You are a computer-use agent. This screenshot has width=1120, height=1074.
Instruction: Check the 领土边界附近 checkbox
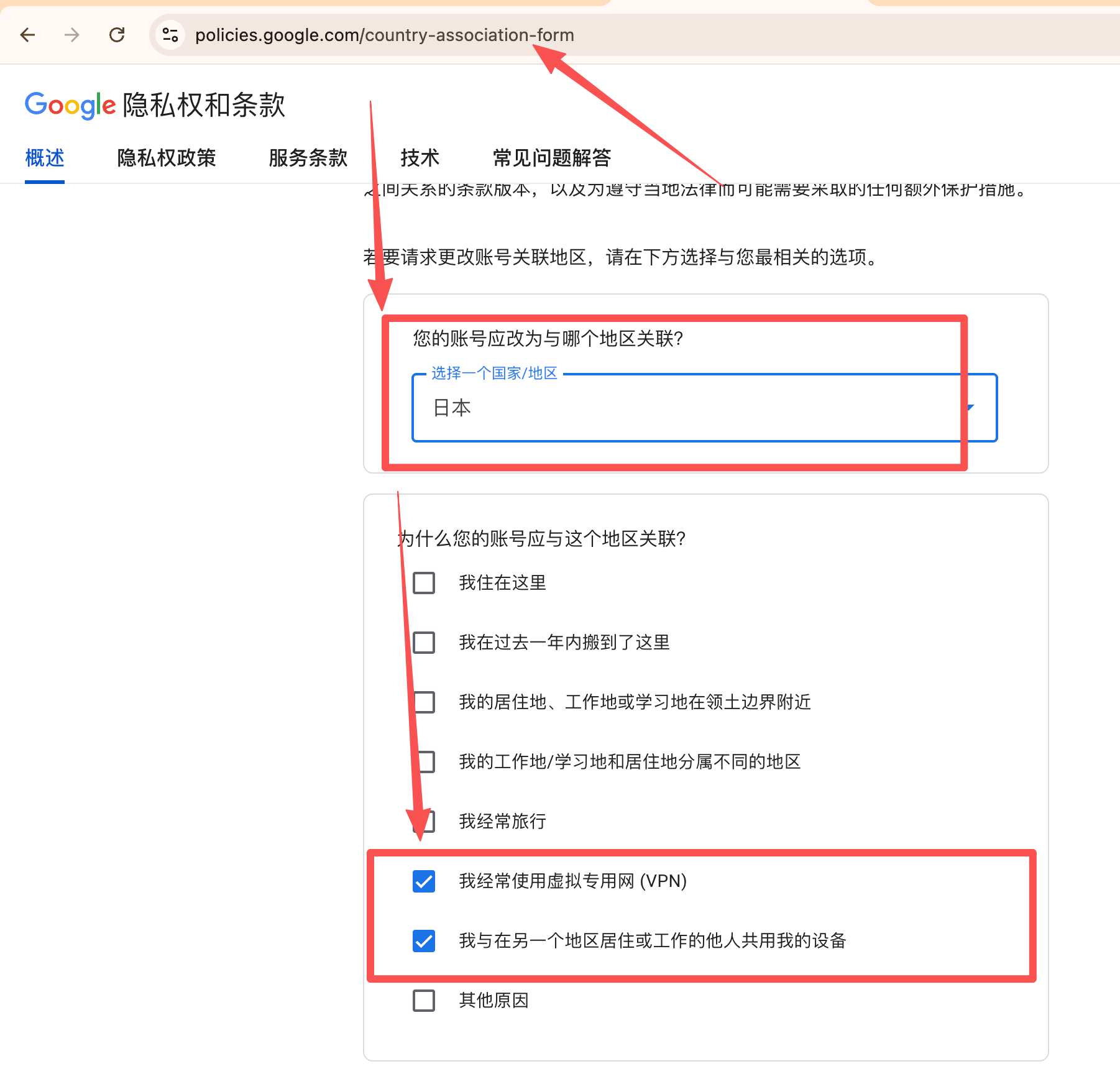pos(424,702)
